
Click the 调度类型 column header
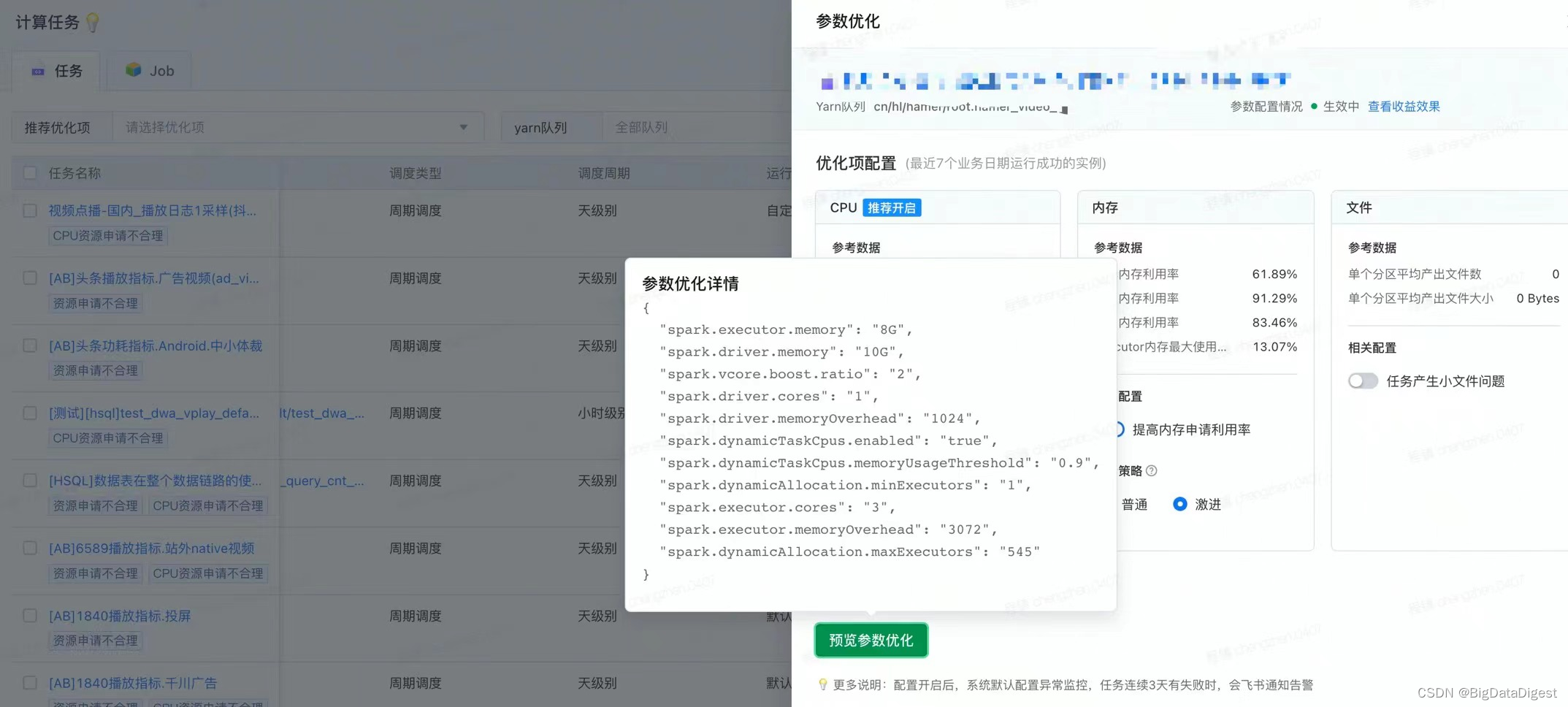[x=415, y=173]
